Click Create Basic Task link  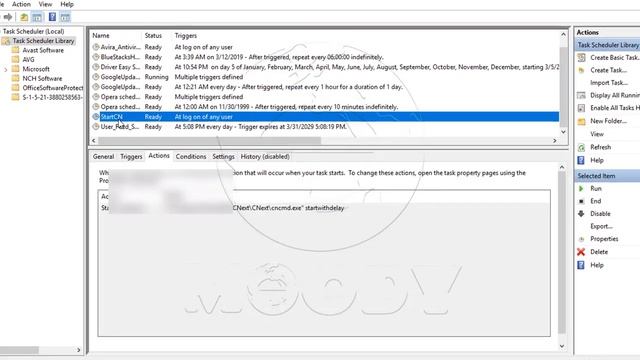click(615, 58)
